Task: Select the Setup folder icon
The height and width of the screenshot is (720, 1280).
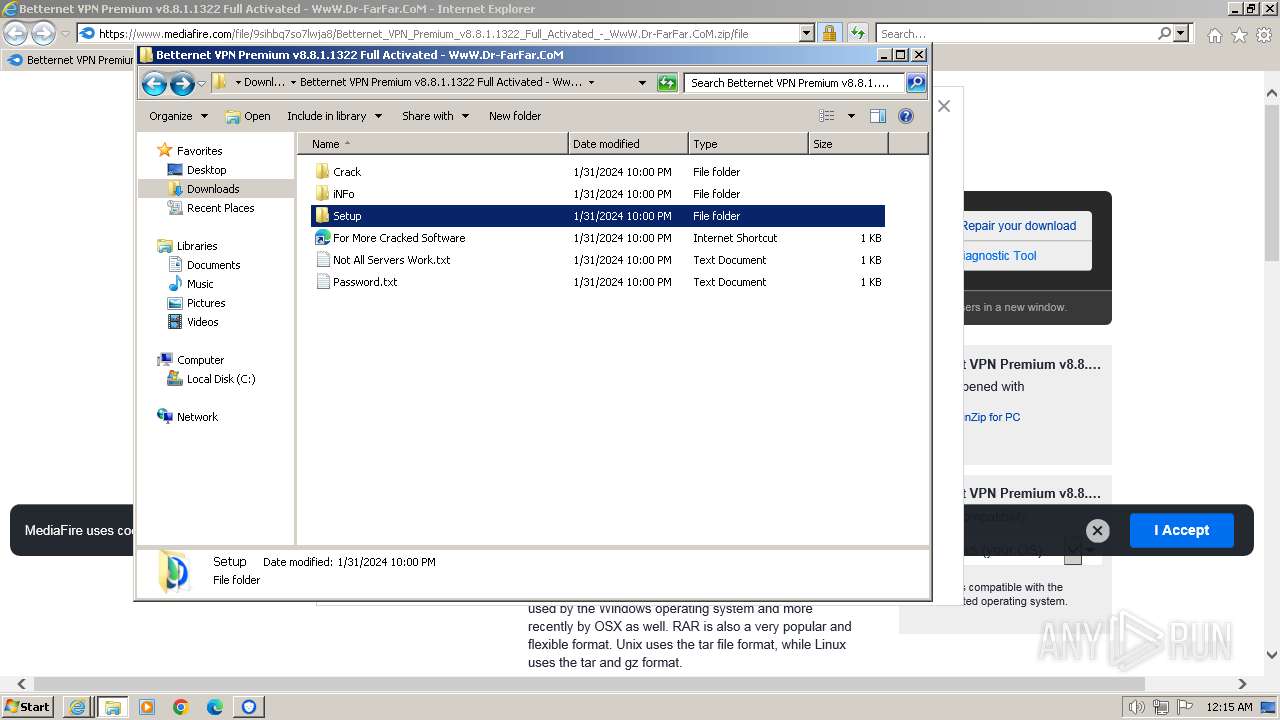Action: pos(322,216)
